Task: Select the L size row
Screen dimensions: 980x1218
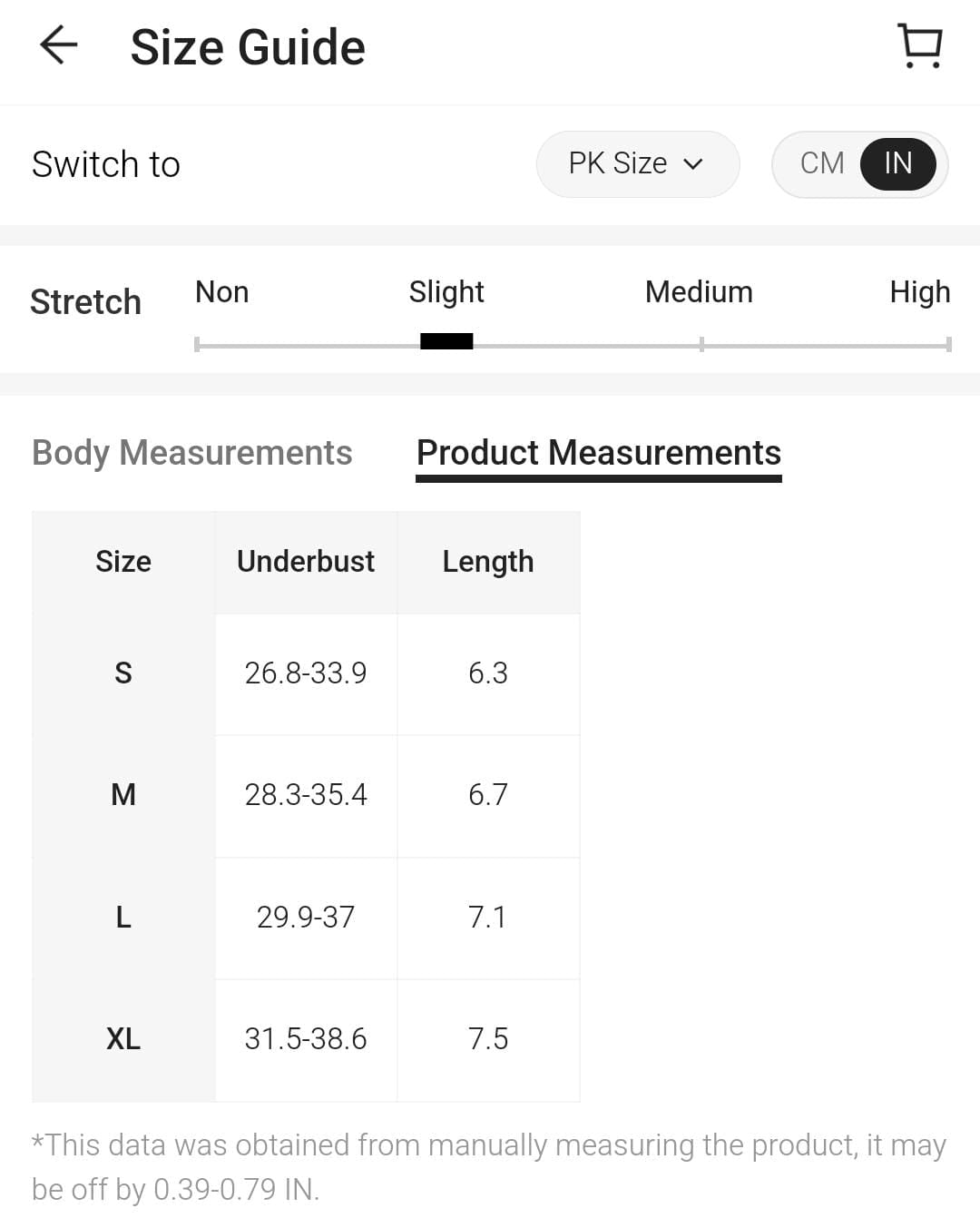Action: pos(123,918)
